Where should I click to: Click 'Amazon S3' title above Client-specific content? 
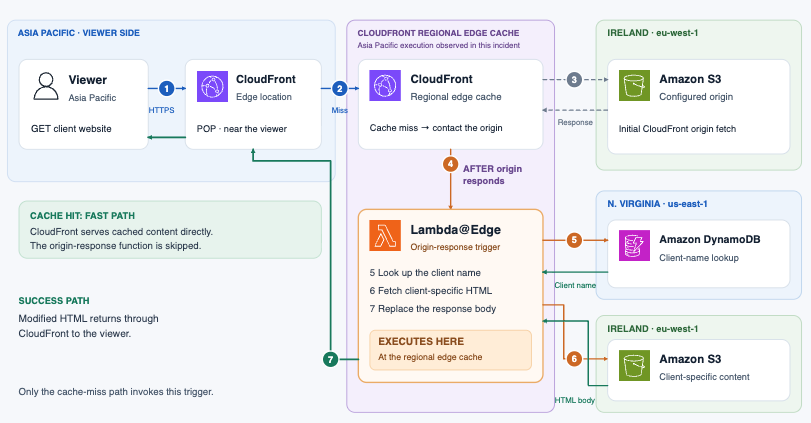coord(690,359)
